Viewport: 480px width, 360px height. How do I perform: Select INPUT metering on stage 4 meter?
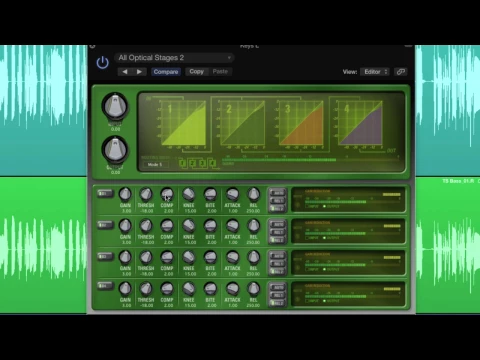tap(312, 301)
